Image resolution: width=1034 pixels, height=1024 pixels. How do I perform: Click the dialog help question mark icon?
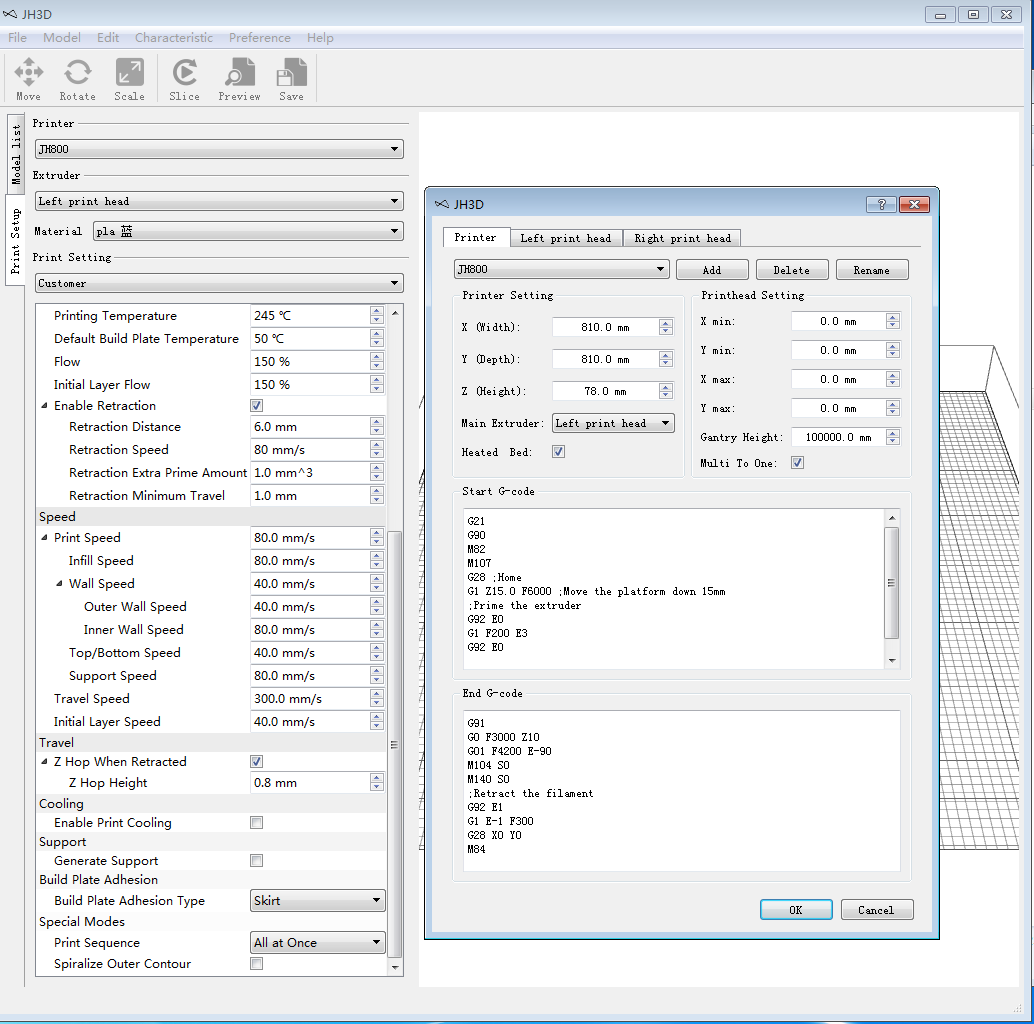pos(880,204)
